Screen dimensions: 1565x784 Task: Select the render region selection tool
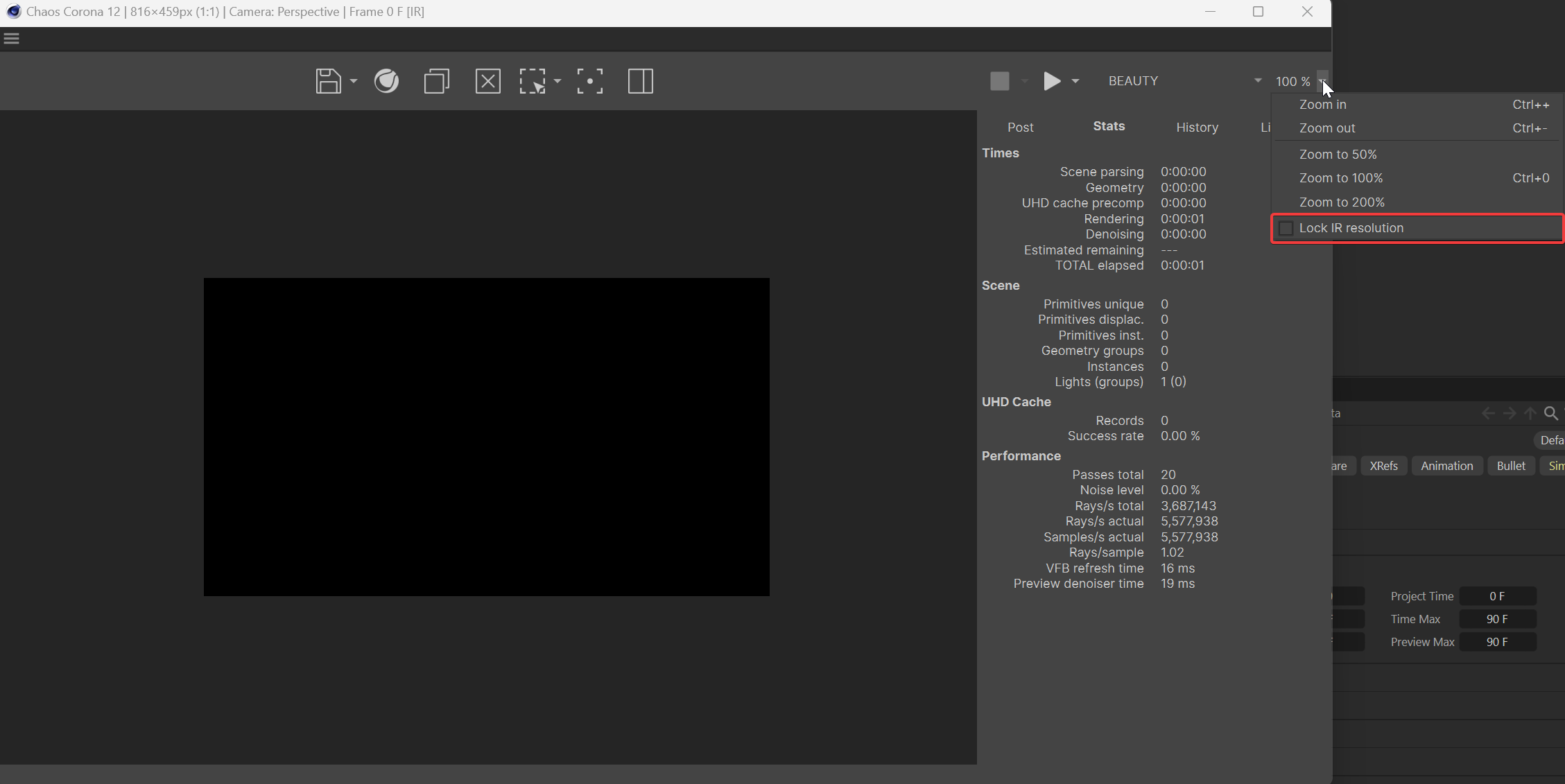point(533,81)
